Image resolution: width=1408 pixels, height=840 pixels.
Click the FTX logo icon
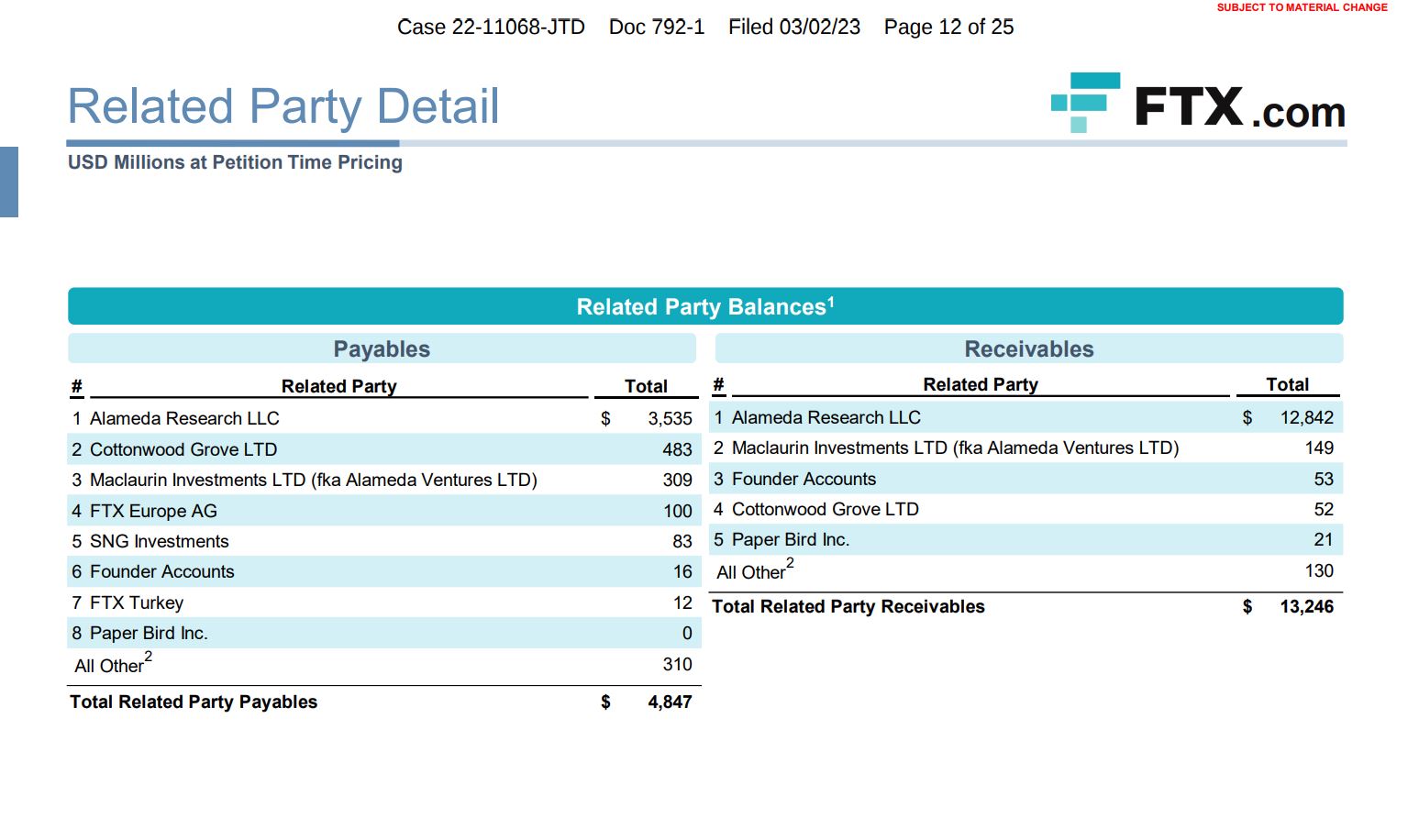[1085, 103]
